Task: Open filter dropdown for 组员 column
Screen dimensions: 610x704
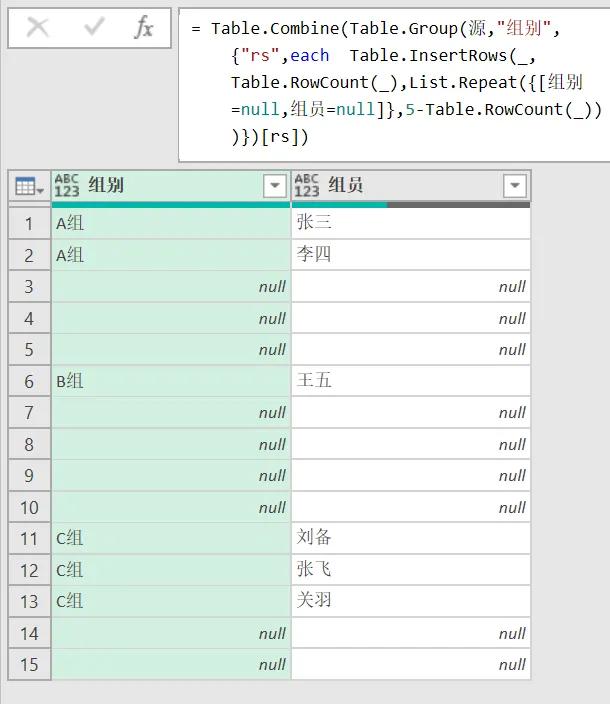Action: point(515,185)
